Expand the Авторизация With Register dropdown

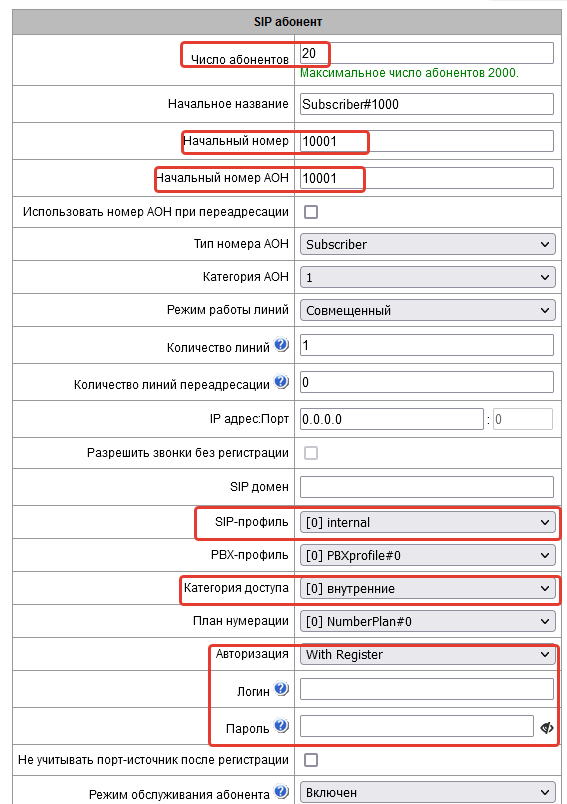[427, 654]
